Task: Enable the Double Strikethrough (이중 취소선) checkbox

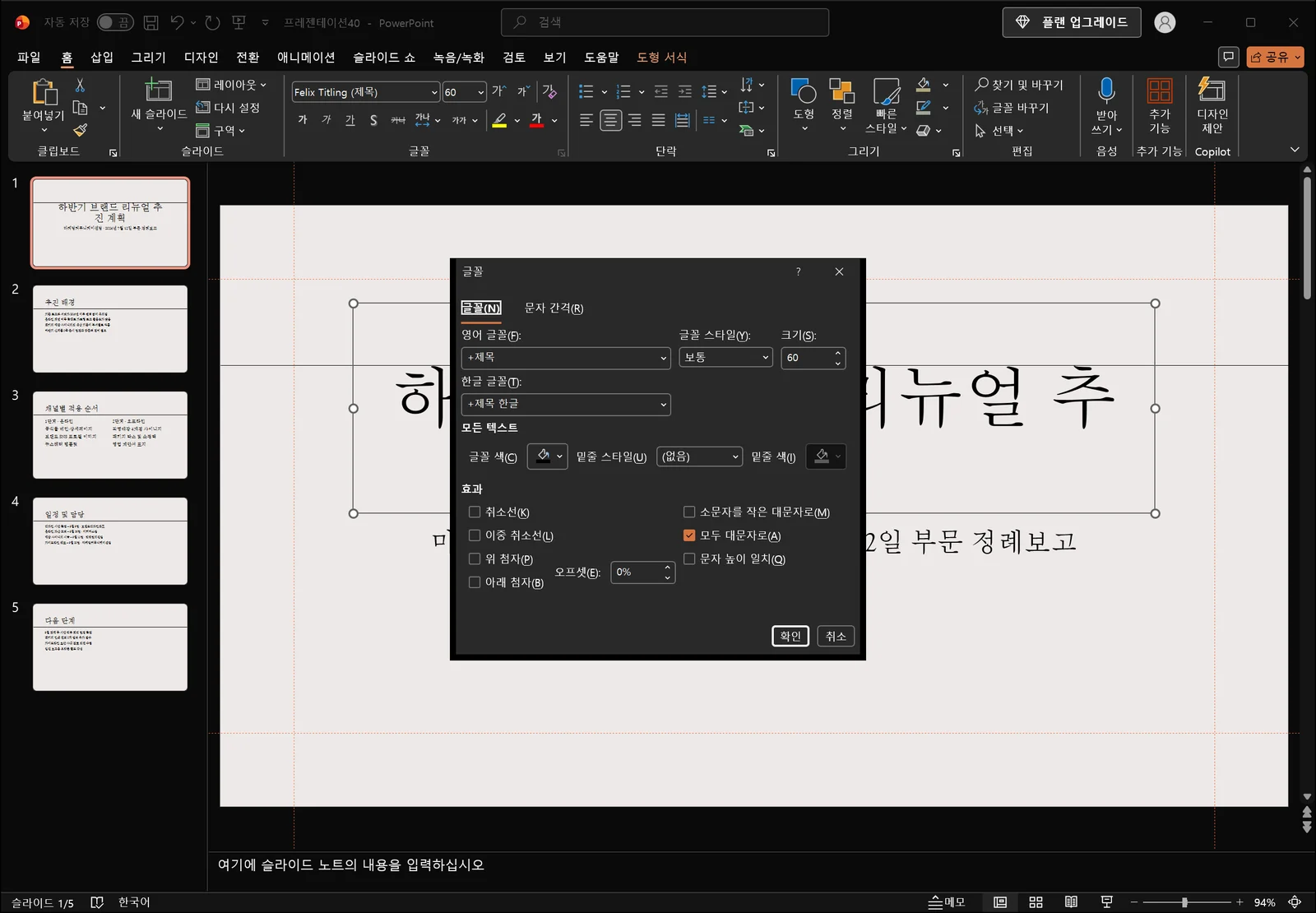Action: click(x=475, y=535)
